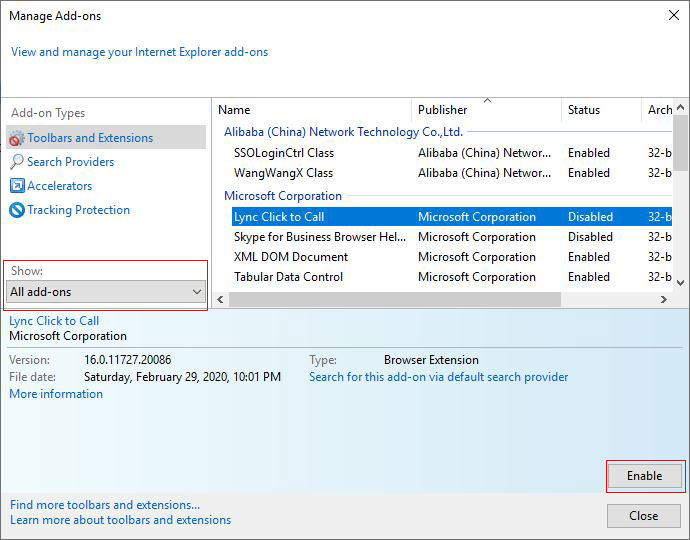Click Enabled status of XML DOM Document

tap(589, 257)
